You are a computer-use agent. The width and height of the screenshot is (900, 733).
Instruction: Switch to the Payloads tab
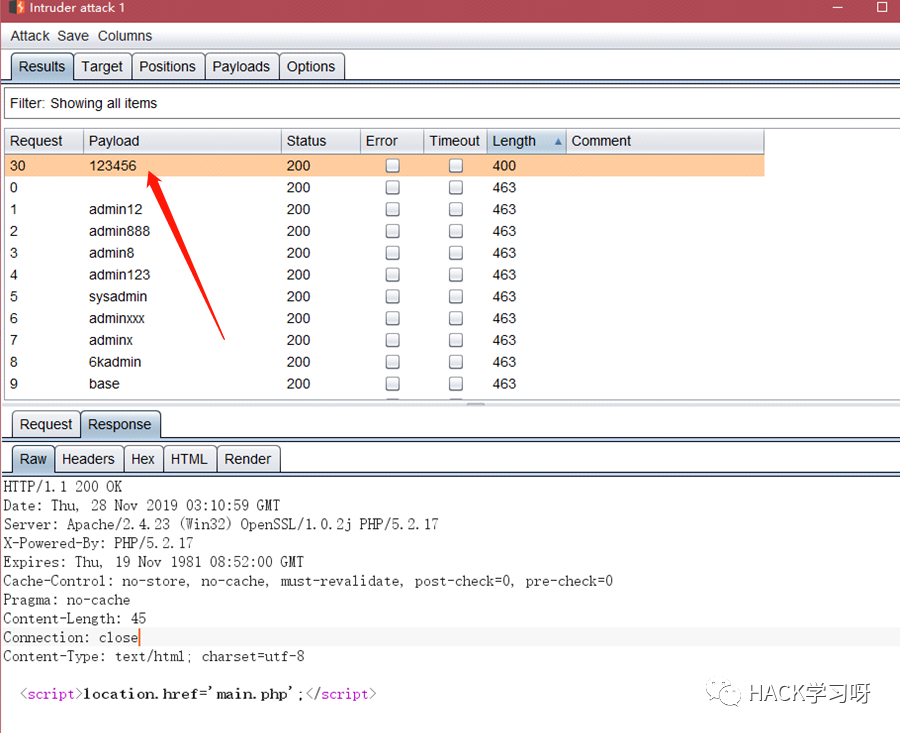coord(241,67)
